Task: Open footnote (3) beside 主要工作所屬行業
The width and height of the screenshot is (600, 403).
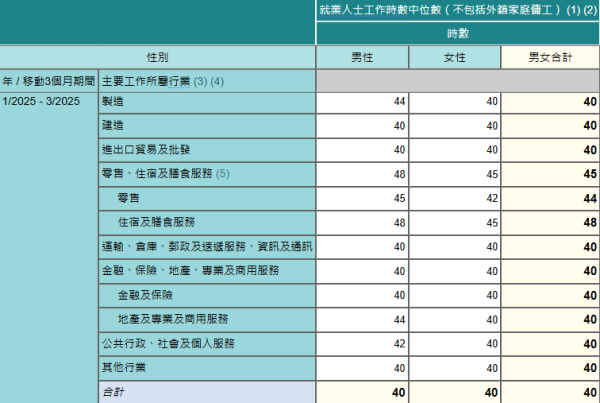Action: point(200,82)
